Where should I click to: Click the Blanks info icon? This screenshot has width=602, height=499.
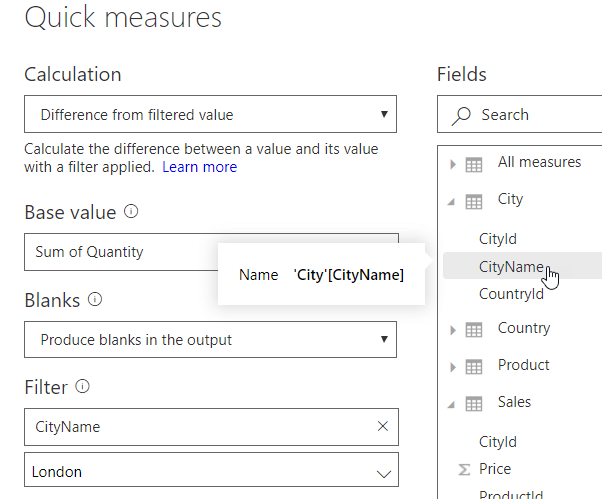click(96, 299)
